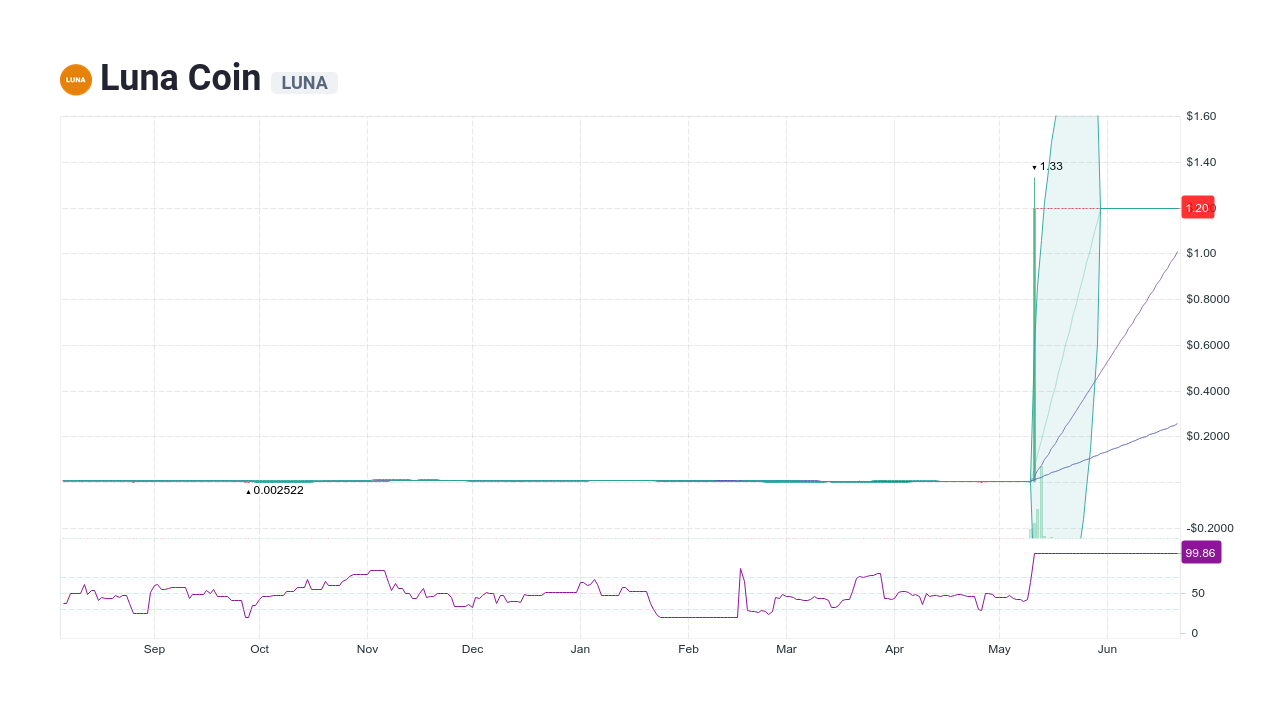Image resolution: width=1280 pixels, height=720 pixels.
Task: Click the $1.60 price axis label
Action: [1201, 116]
